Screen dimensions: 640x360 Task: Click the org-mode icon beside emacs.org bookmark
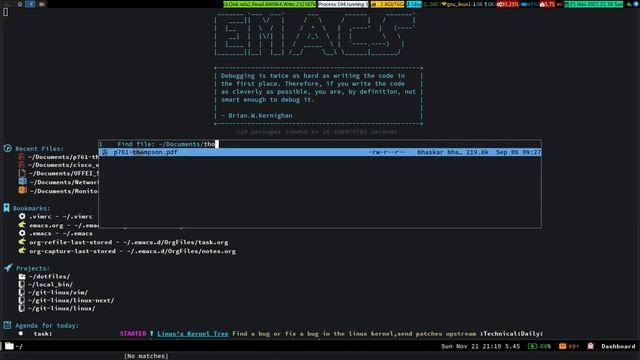point(22,224)
